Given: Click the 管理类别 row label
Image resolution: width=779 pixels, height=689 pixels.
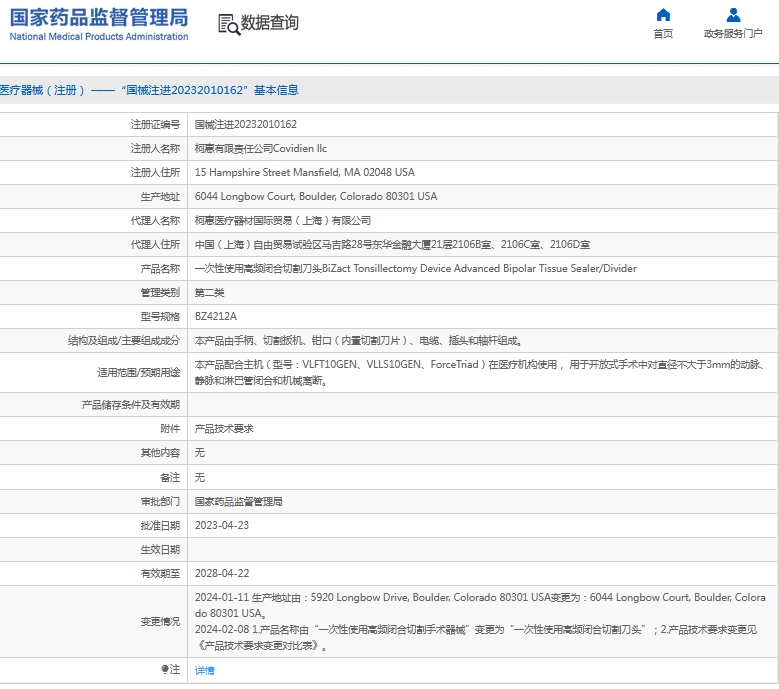Looking at the screenshot, I should pos(160,293).
